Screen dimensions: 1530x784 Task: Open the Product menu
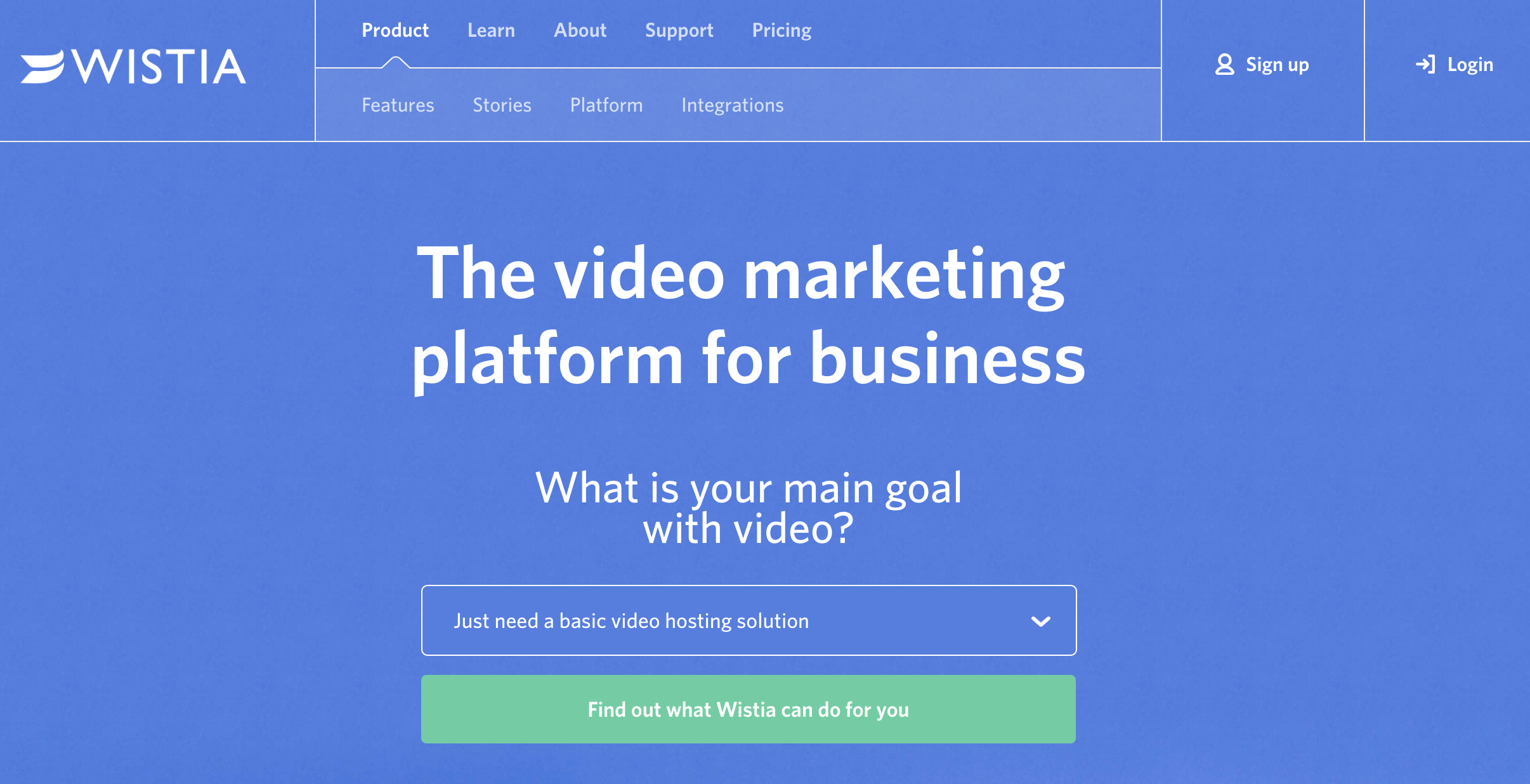(x=395, y=30)
